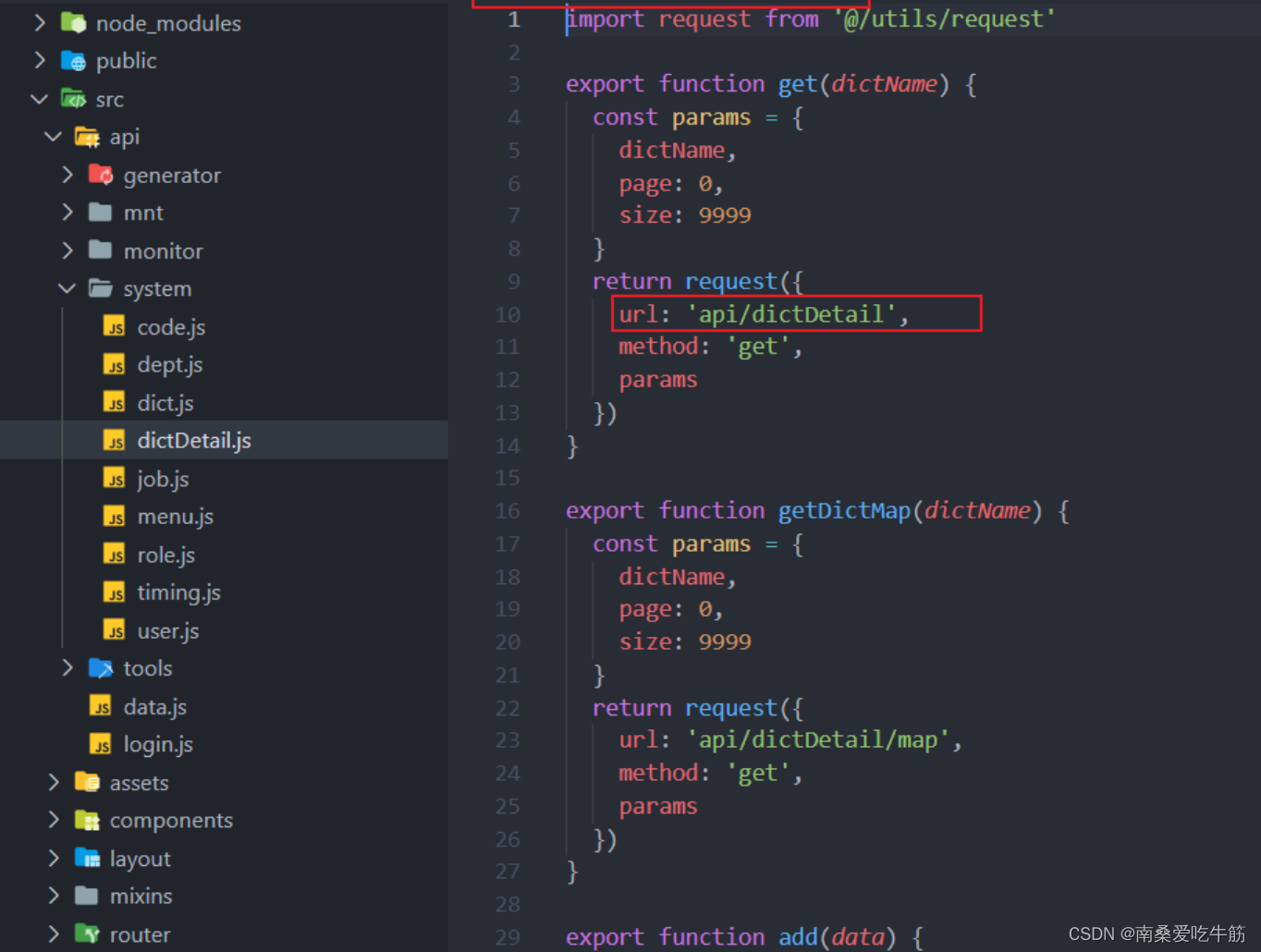Click the layout folder icon
Screen dimensions: 1261x952
87,858
